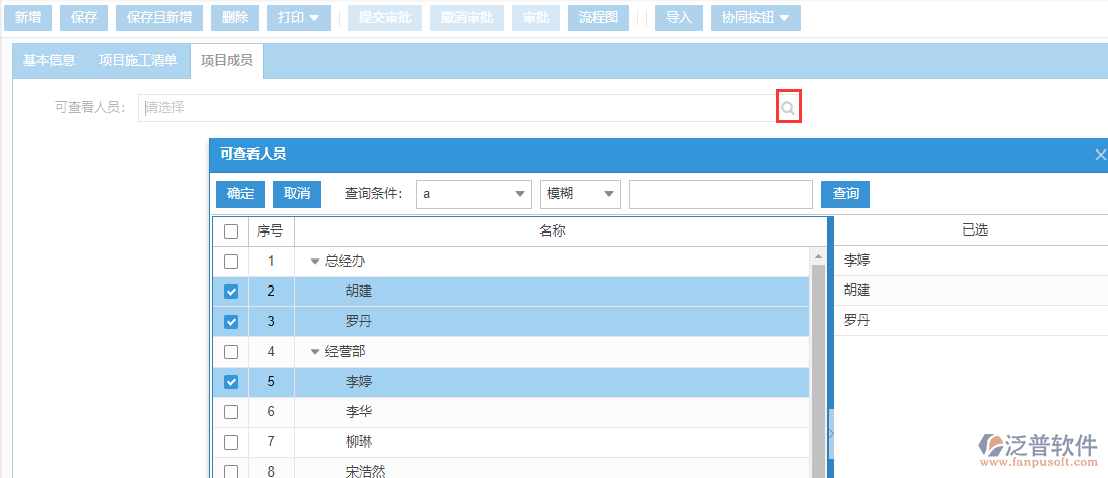Image resolution: width=1108 pixels, height=478 pixels.
Task: Open the 模糊 match type dropdown
Action: point(580,194)
